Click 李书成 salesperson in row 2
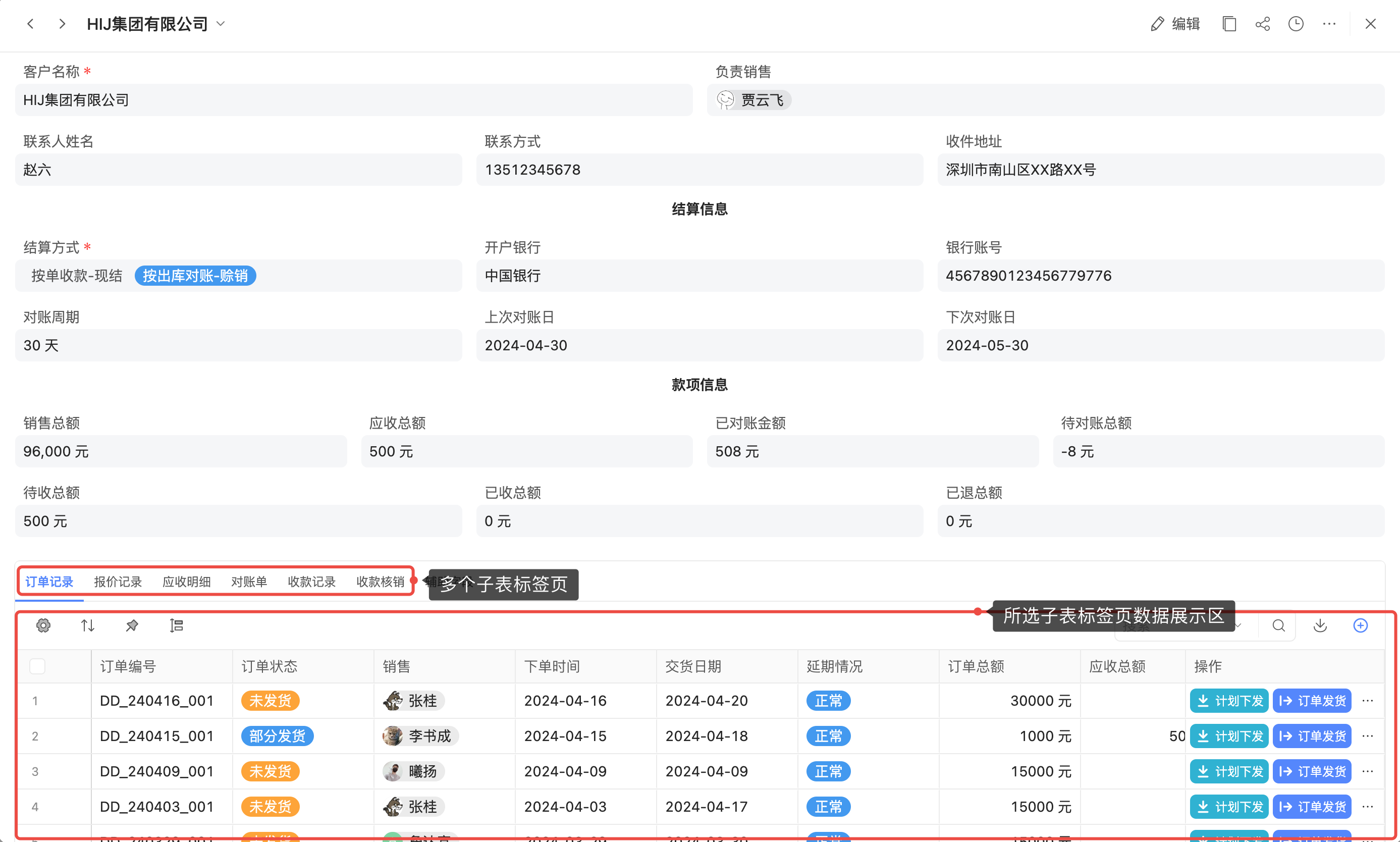1400x842 pixels. (x=420, y=736)
